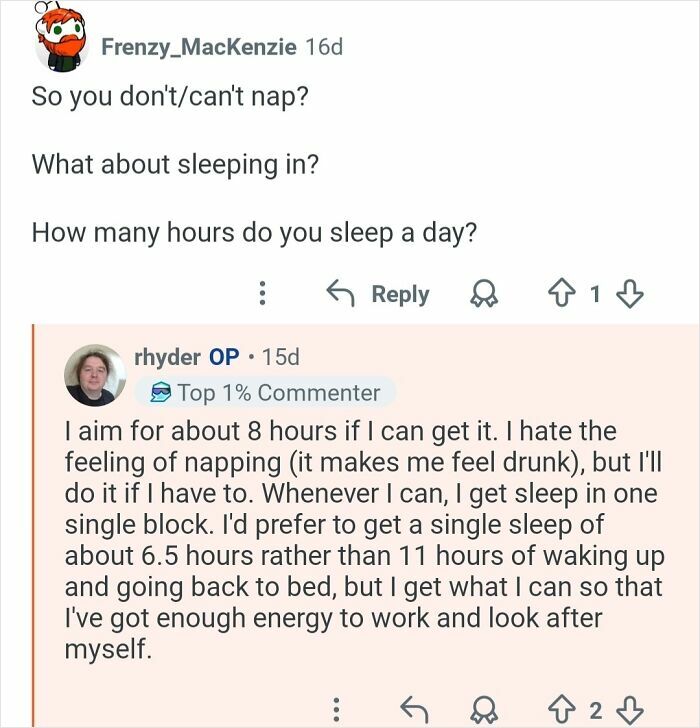Give an award to Frenzy_MacKenzie's comment
Viewport: 700px width, 728px height.
tap(487, 294)
